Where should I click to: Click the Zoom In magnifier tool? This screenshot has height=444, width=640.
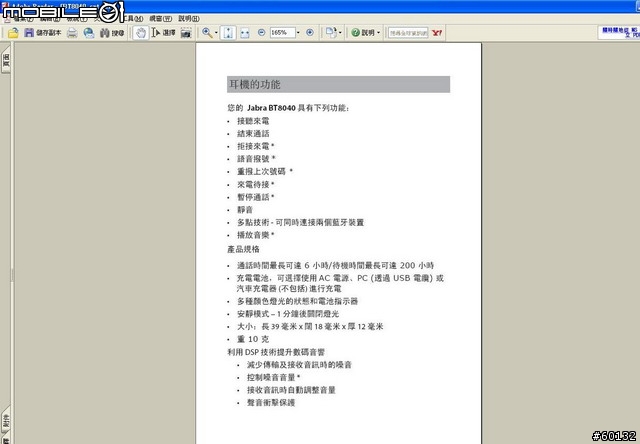point(207,33)
